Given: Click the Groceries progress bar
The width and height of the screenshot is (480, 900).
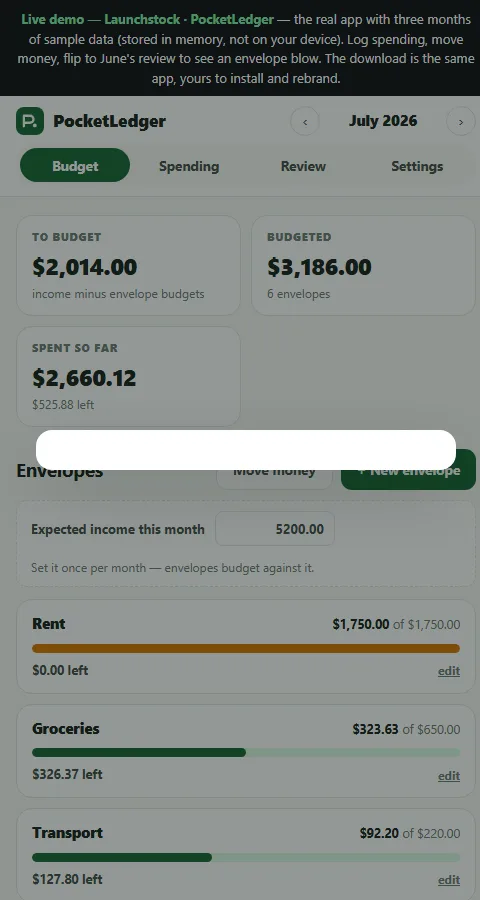Looking at the screenshot, I should [x=246, y=752].
